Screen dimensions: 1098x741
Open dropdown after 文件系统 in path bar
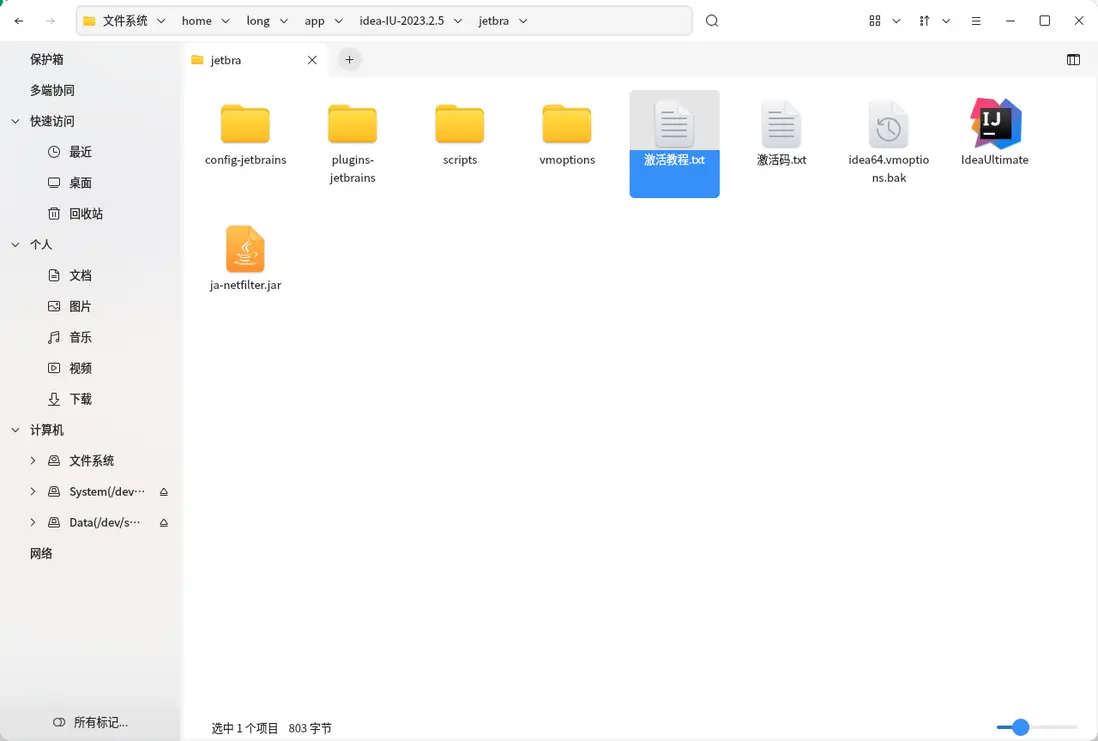click(x=161, y=21)
